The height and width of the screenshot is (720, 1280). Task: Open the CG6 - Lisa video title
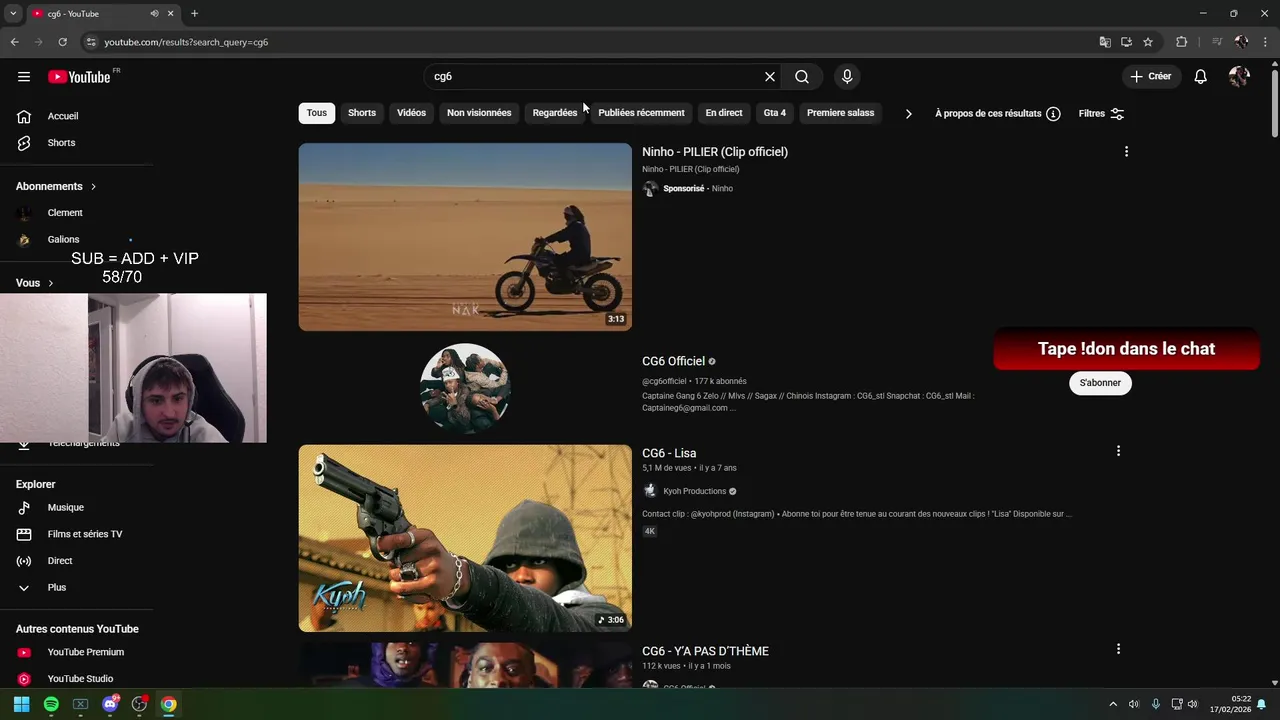tap(669, 453)
